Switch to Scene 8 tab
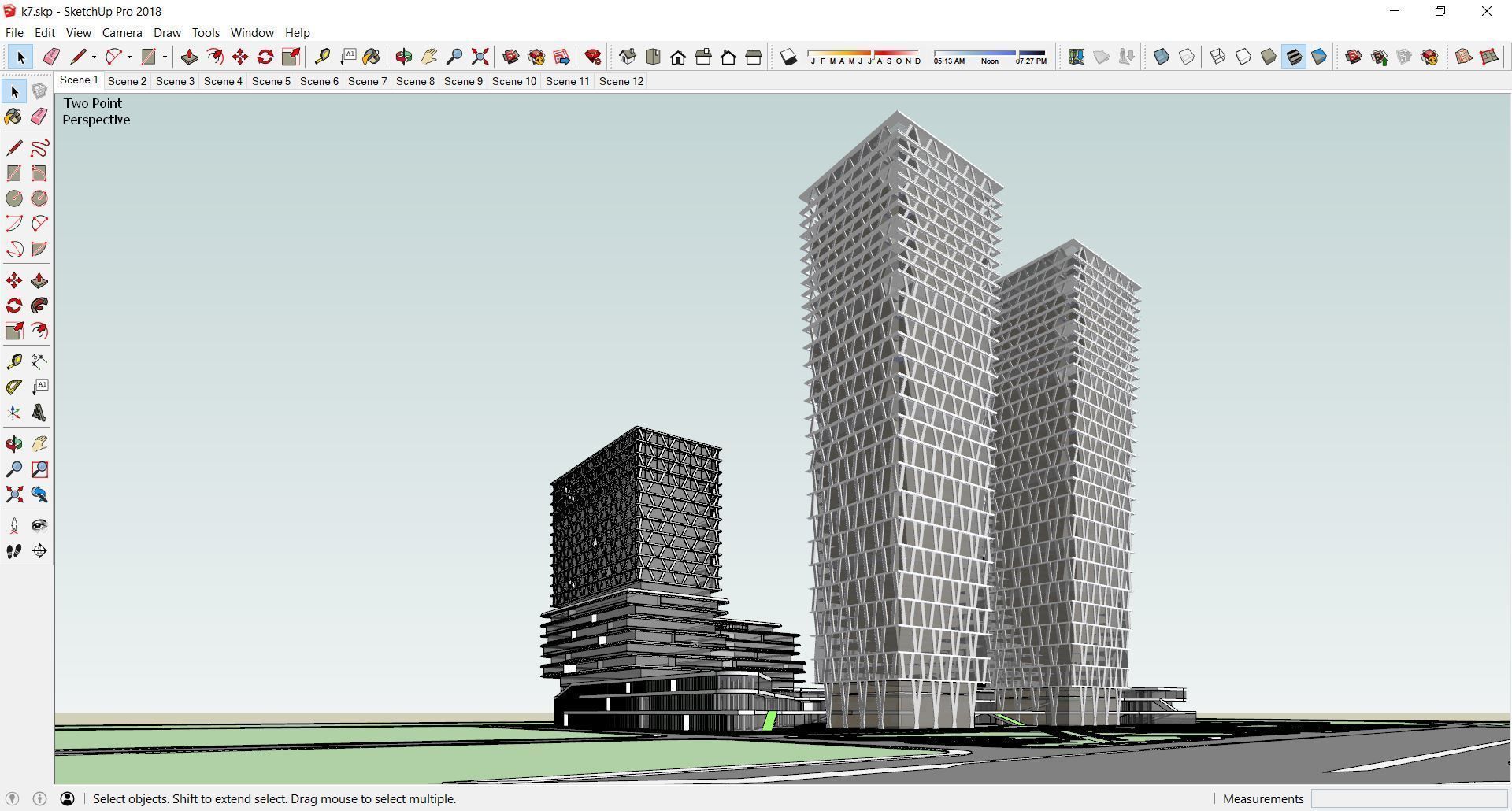The width and height of the screenshot is (1512, 811). pyautogui.click(x=415, y=81)
